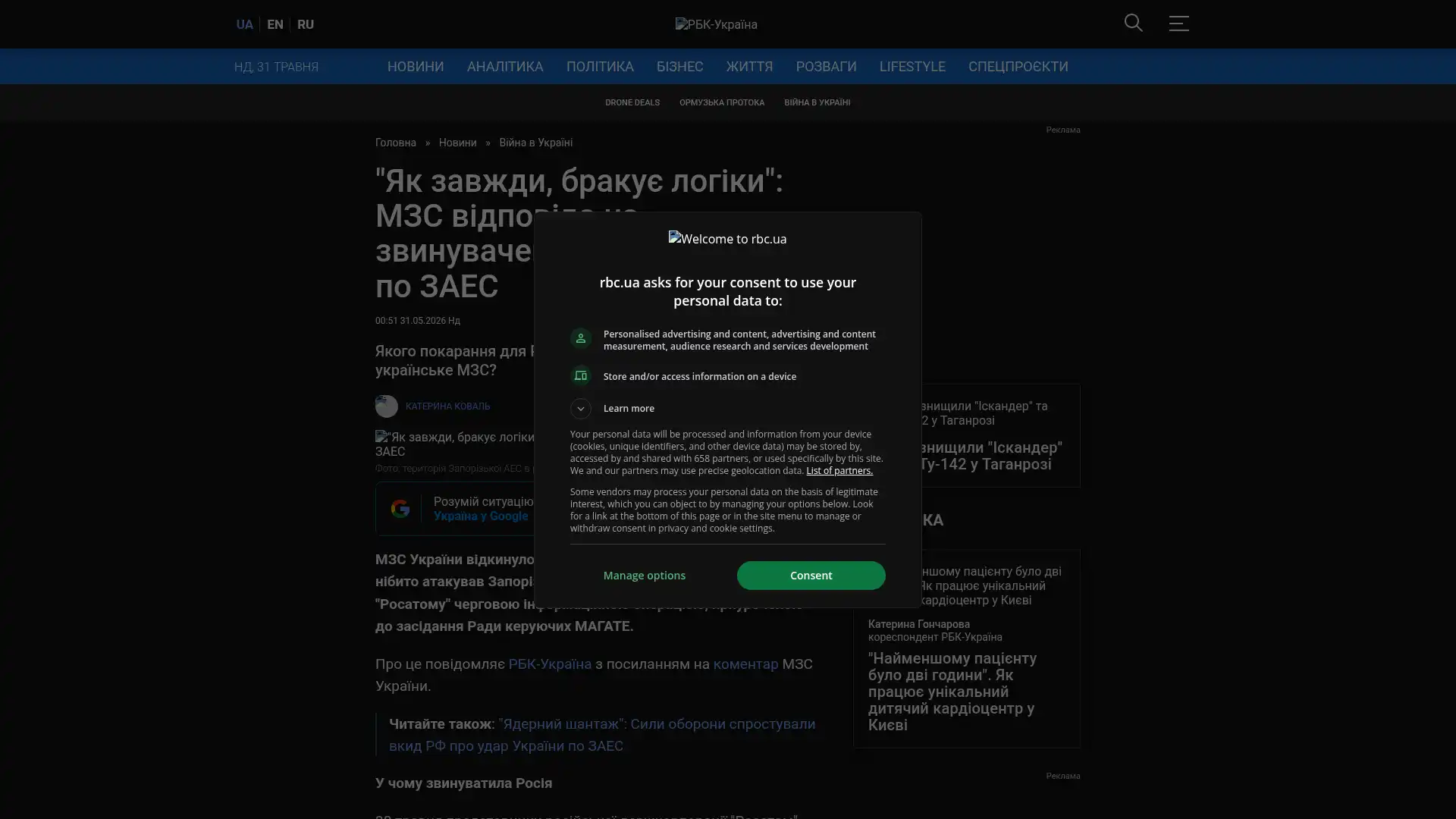Click the НД, 31 ТРАВНЯ date label
Screen dimensions: 1456x819
[276, 67]
